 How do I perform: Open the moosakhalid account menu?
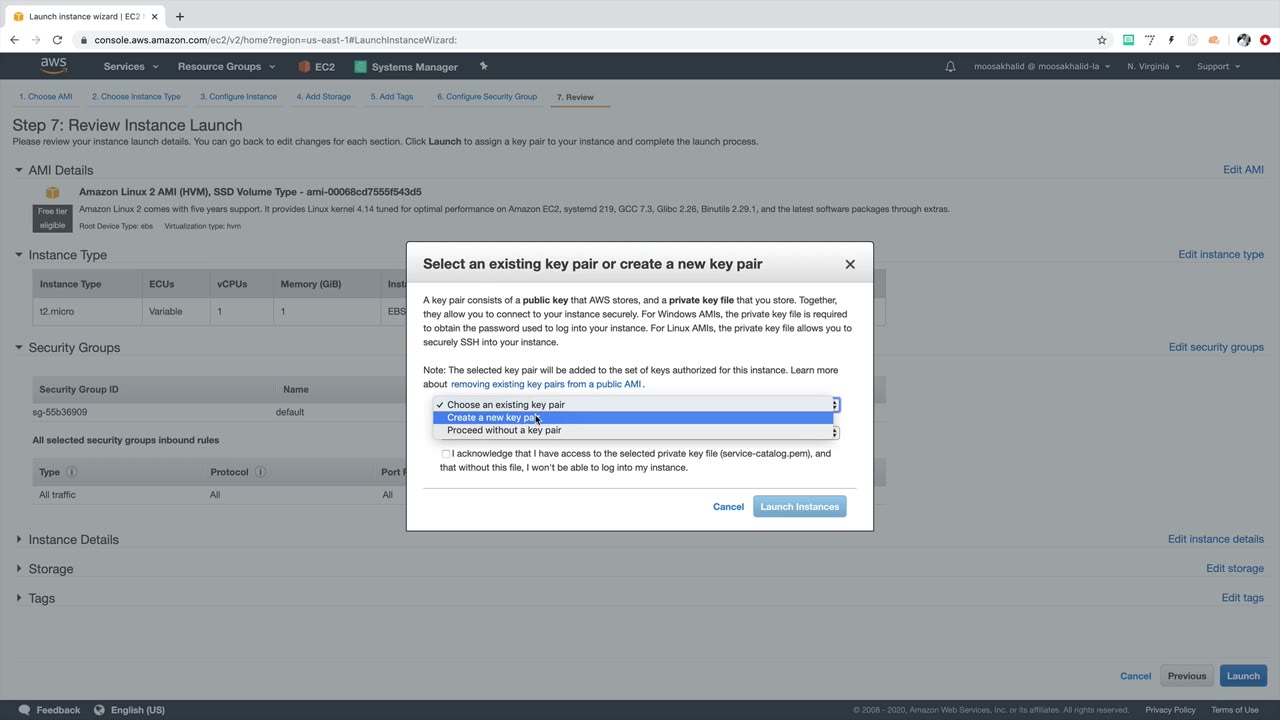(1041, 67)
